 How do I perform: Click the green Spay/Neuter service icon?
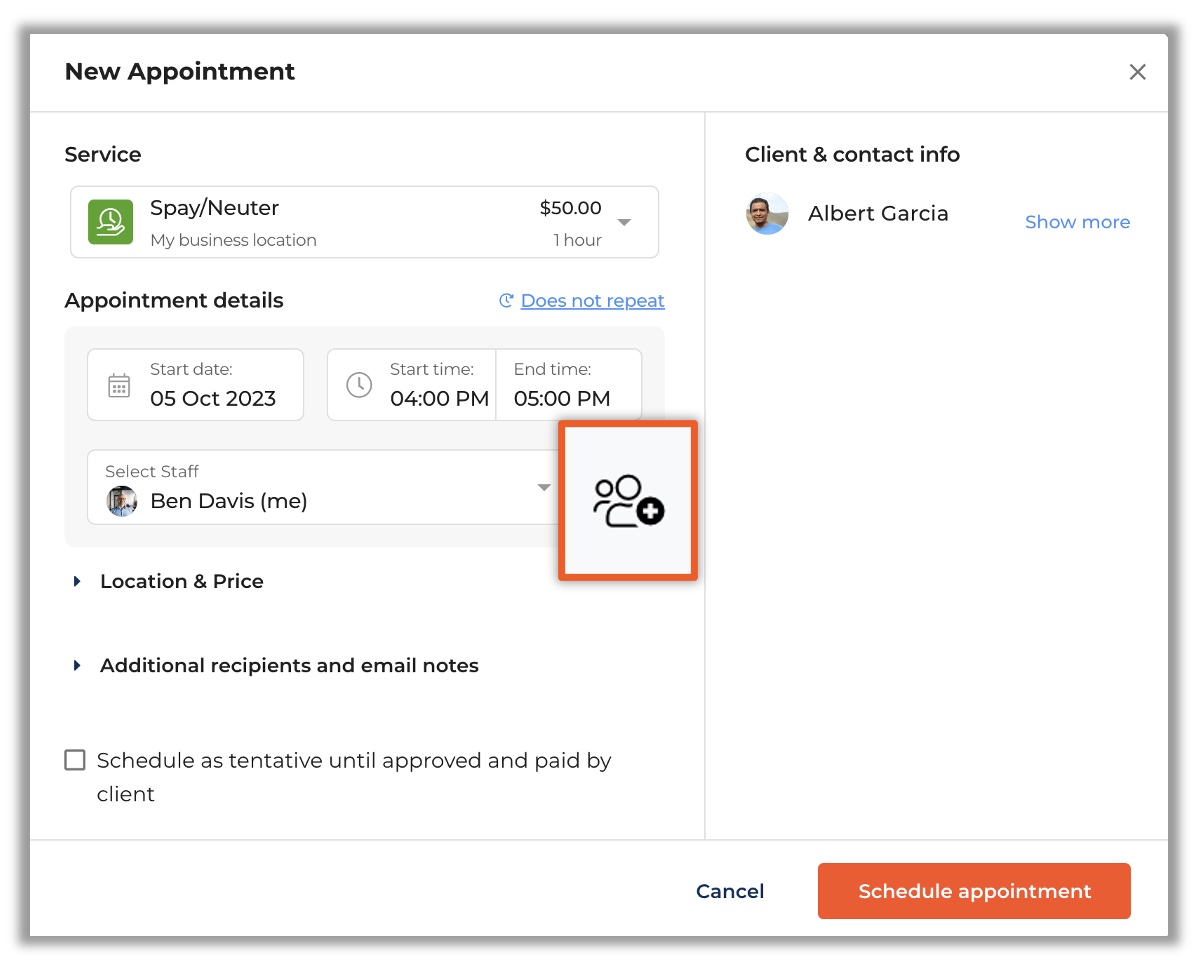(110, 222)
